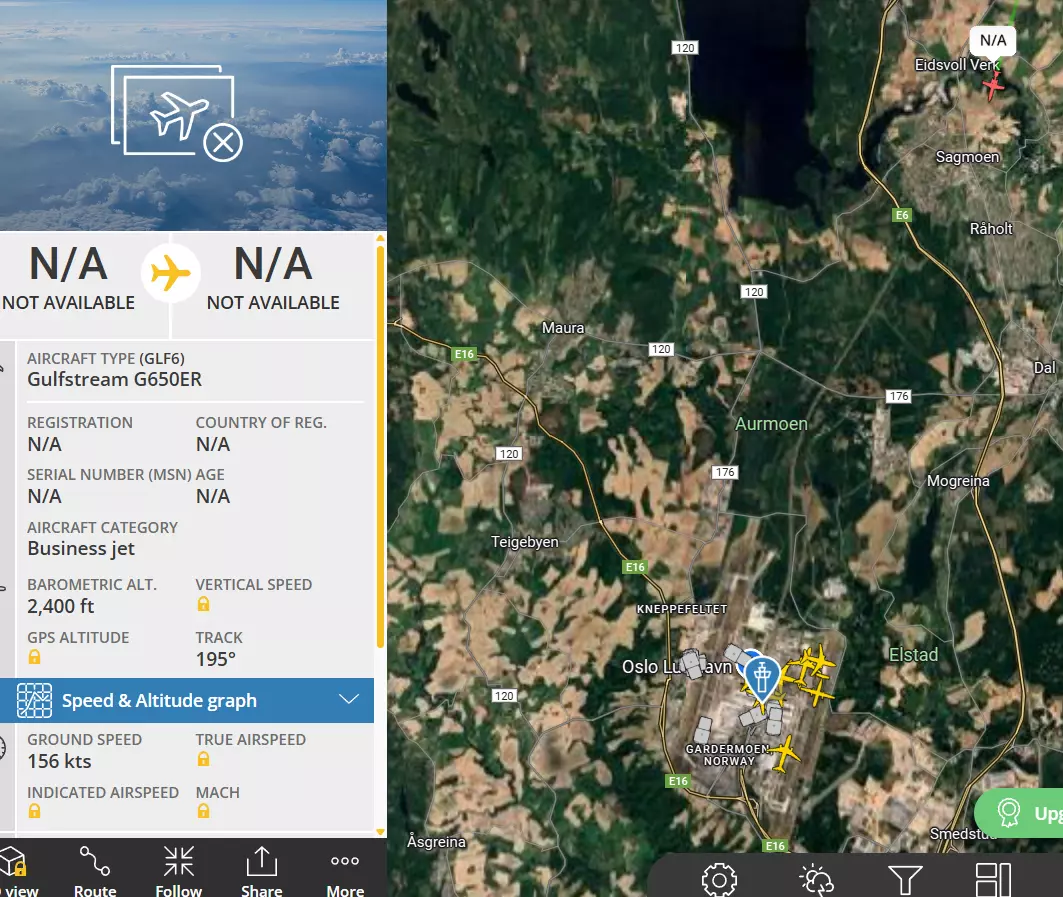Open map settings gear
The height and width of the screenshot is (897, 1063).
(719, 880)
